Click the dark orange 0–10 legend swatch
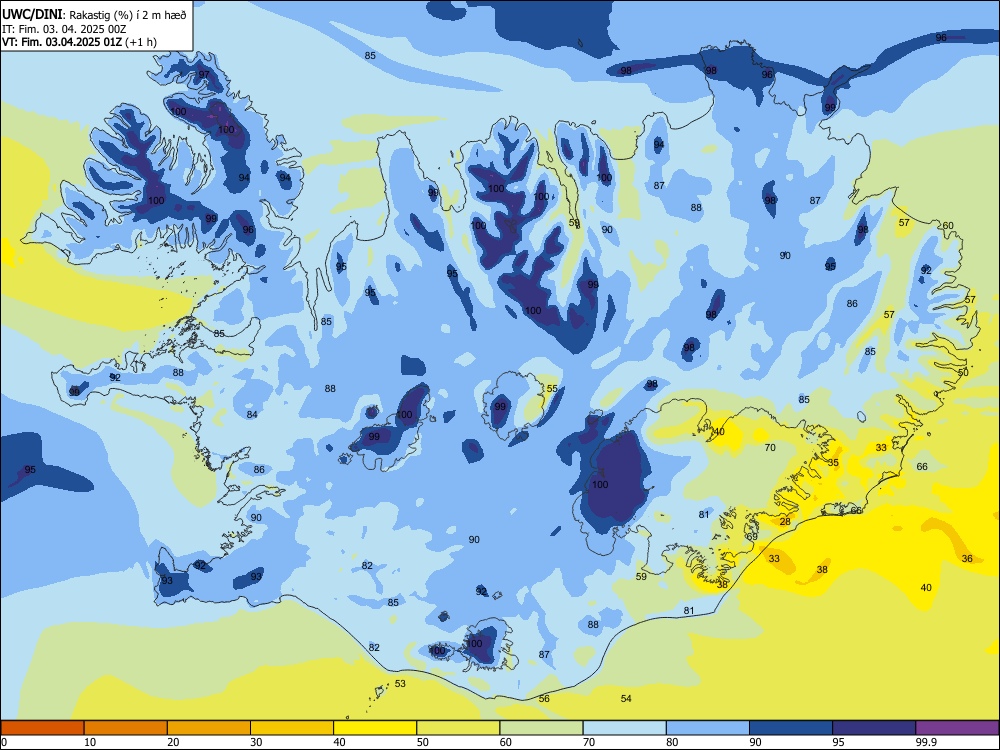Screen dimensions: 1000x750 [42, 728]
